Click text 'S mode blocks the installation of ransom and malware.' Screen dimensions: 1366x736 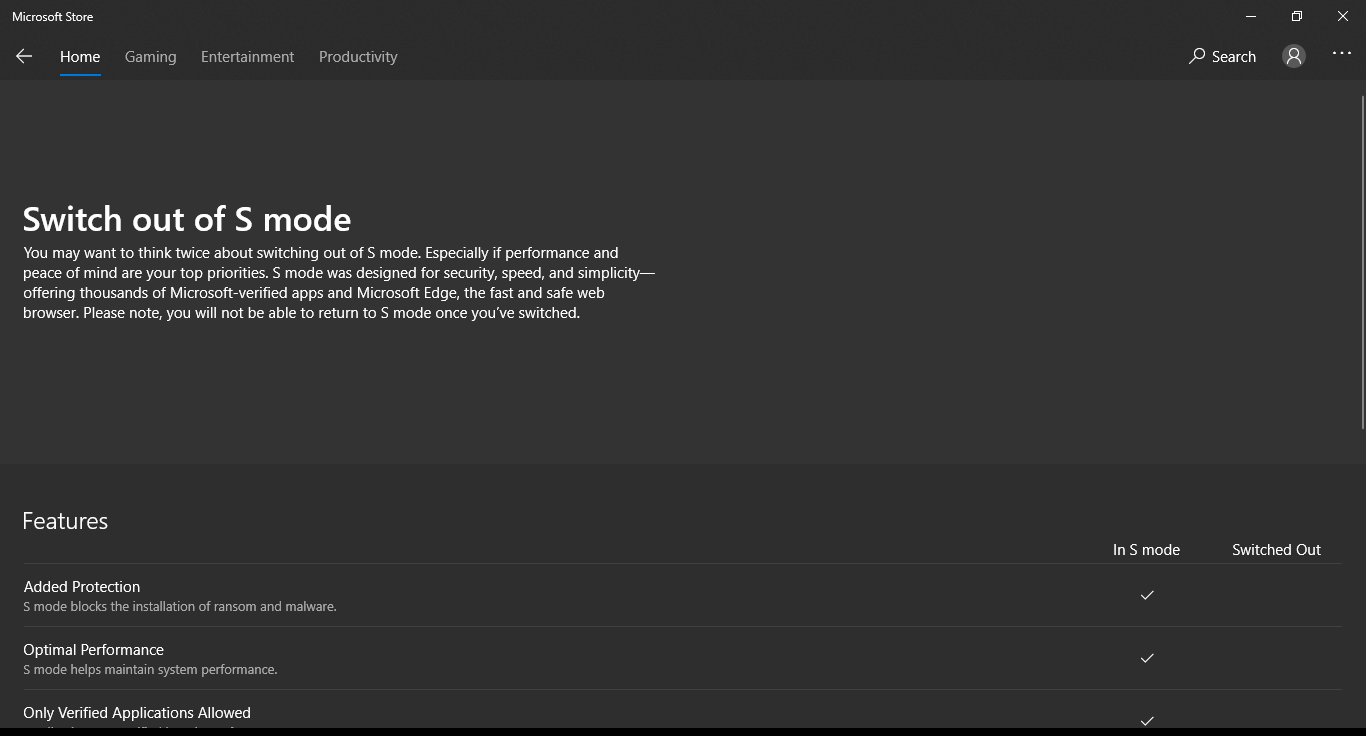(180, 607)
